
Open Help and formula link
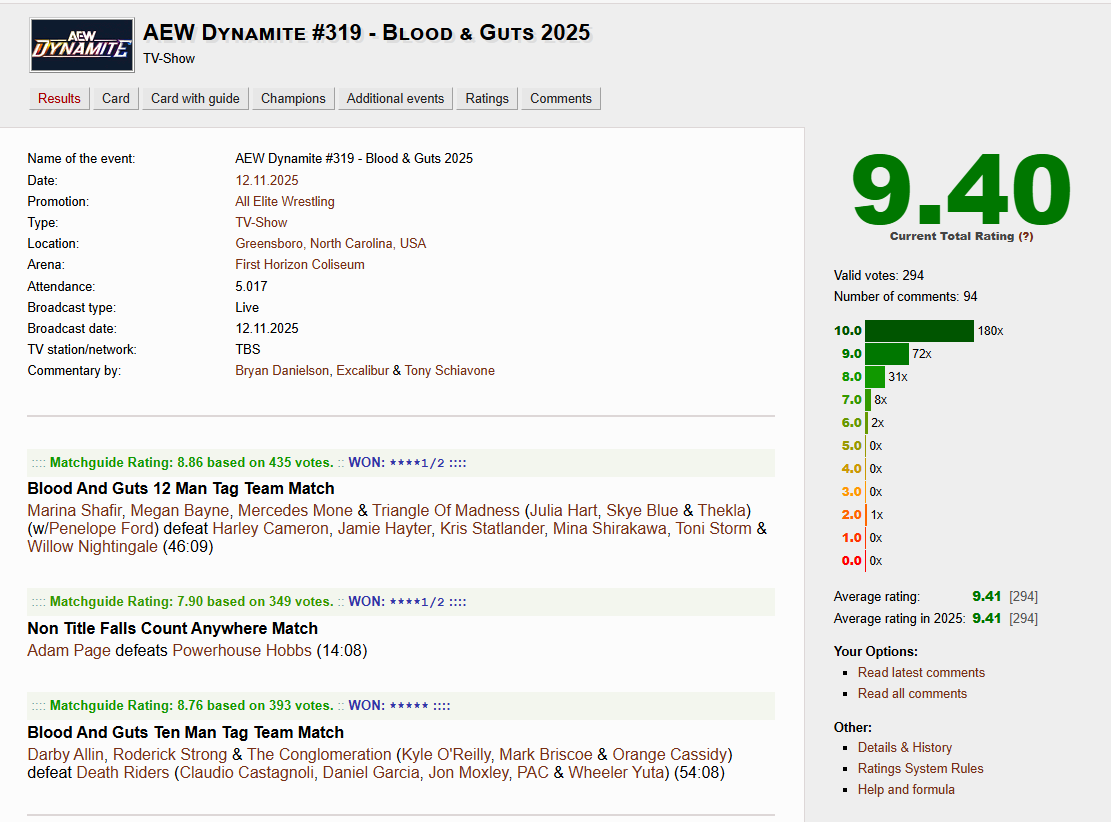pos(906,790)
